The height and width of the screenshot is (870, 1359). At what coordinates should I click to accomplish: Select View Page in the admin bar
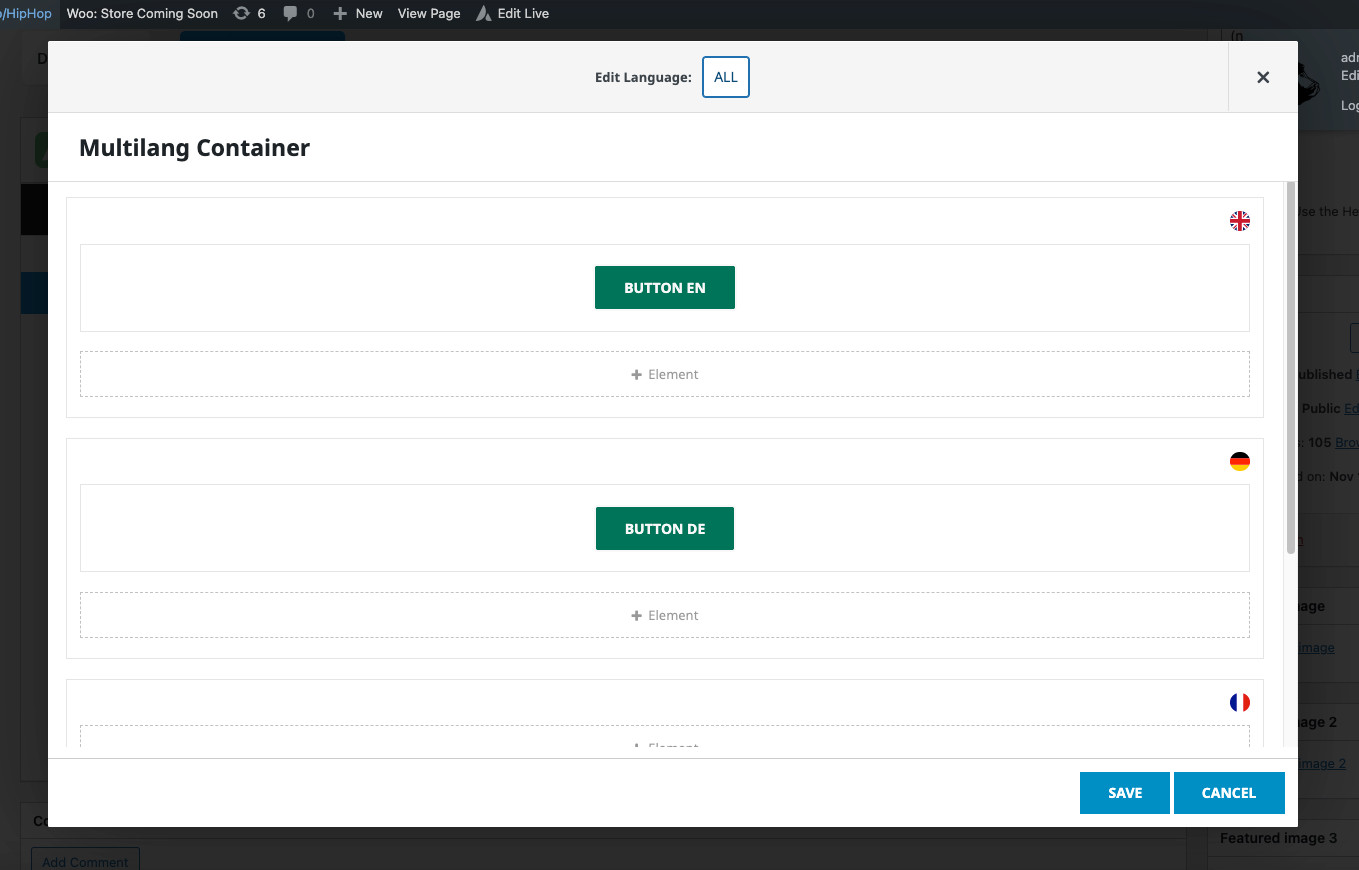point(428,13)
